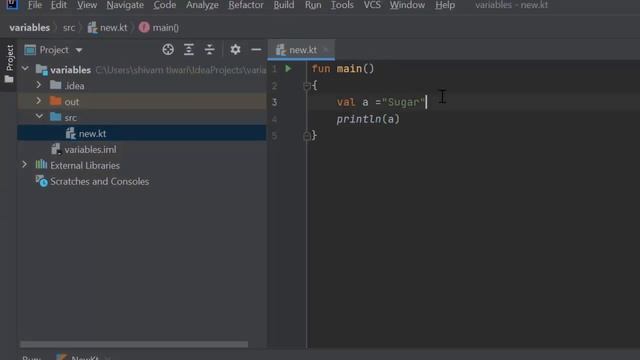Select Scratches and Consoles item
This screenshot has width=640, height=360.
coord(142,181)
